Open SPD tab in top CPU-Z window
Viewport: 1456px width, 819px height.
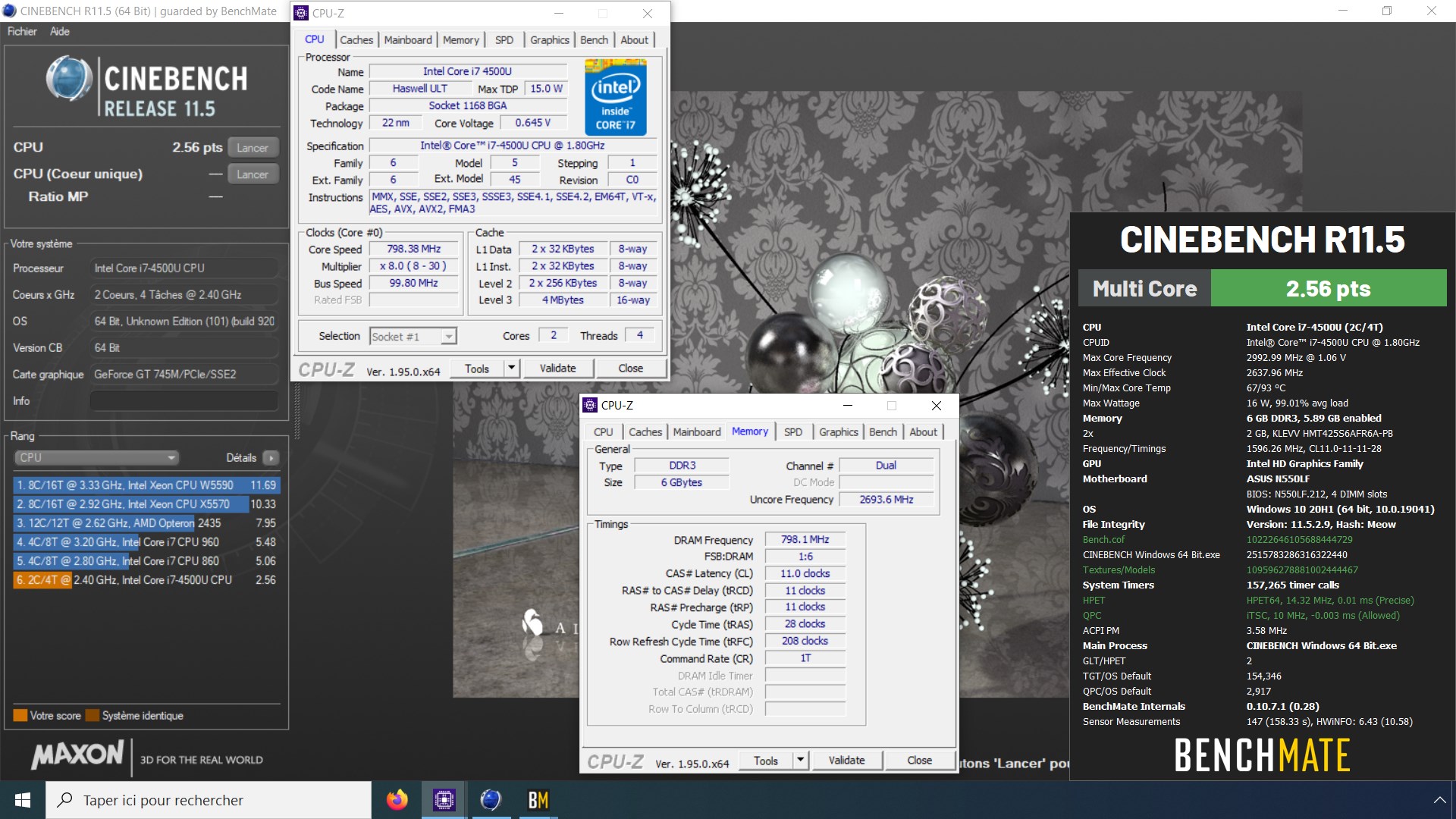point(504,39)
